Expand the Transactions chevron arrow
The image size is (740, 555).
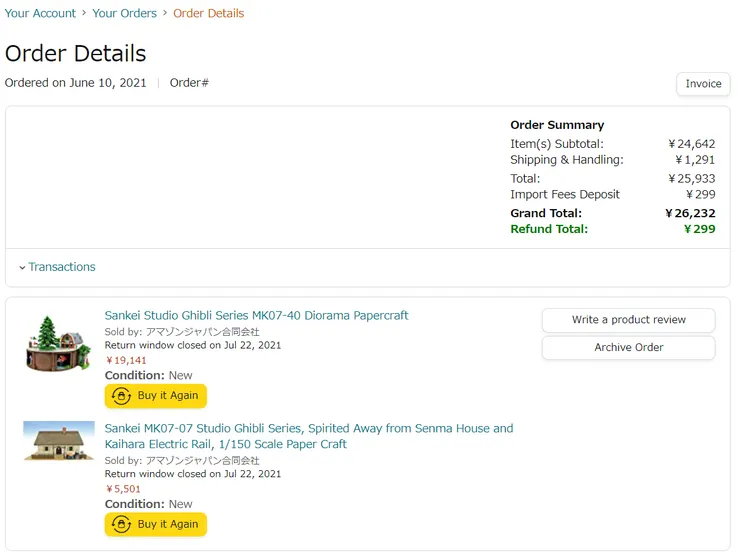click(x=22, y=268)
